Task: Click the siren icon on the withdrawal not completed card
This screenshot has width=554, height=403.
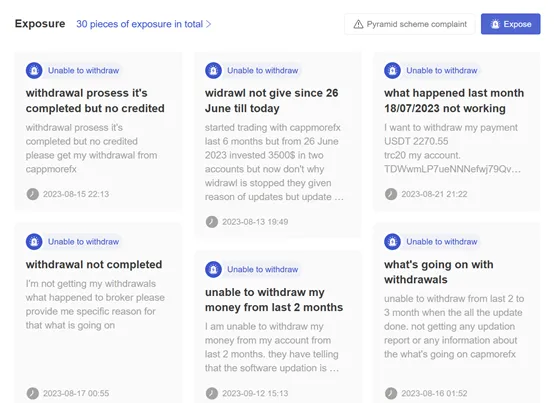Action: click(x=34, y=242)
